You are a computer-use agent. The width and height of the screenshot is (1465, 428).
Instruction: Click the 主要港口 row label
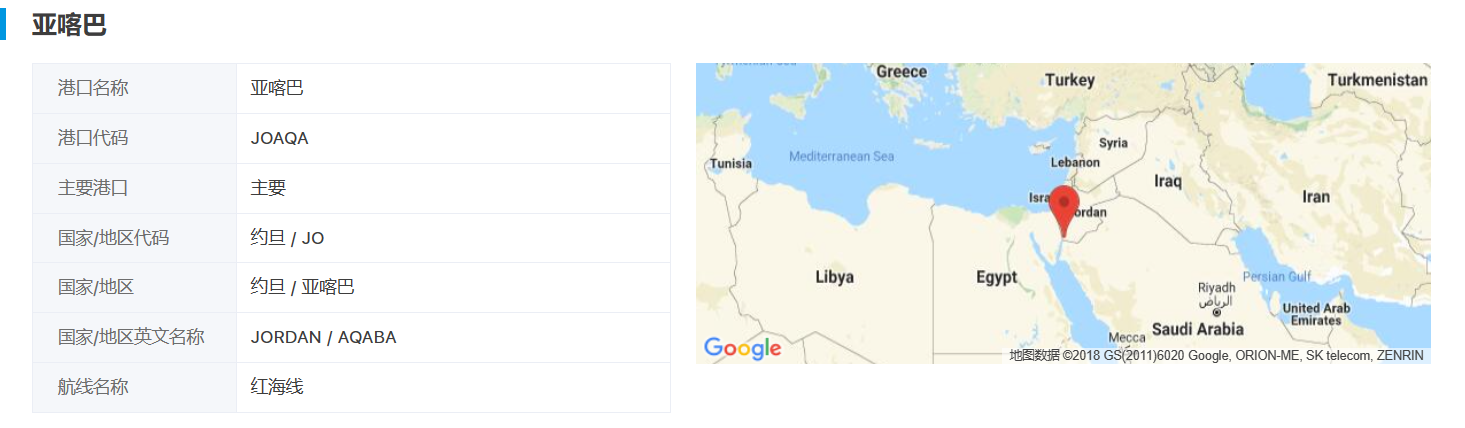[x=93, y=188]
